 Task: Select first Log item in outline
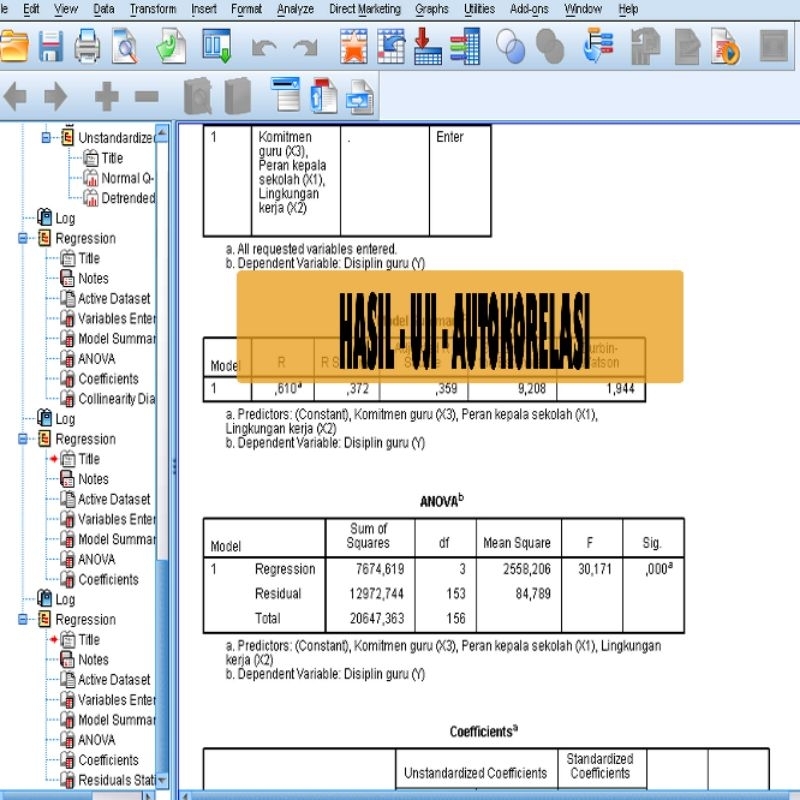pos(65,218)
